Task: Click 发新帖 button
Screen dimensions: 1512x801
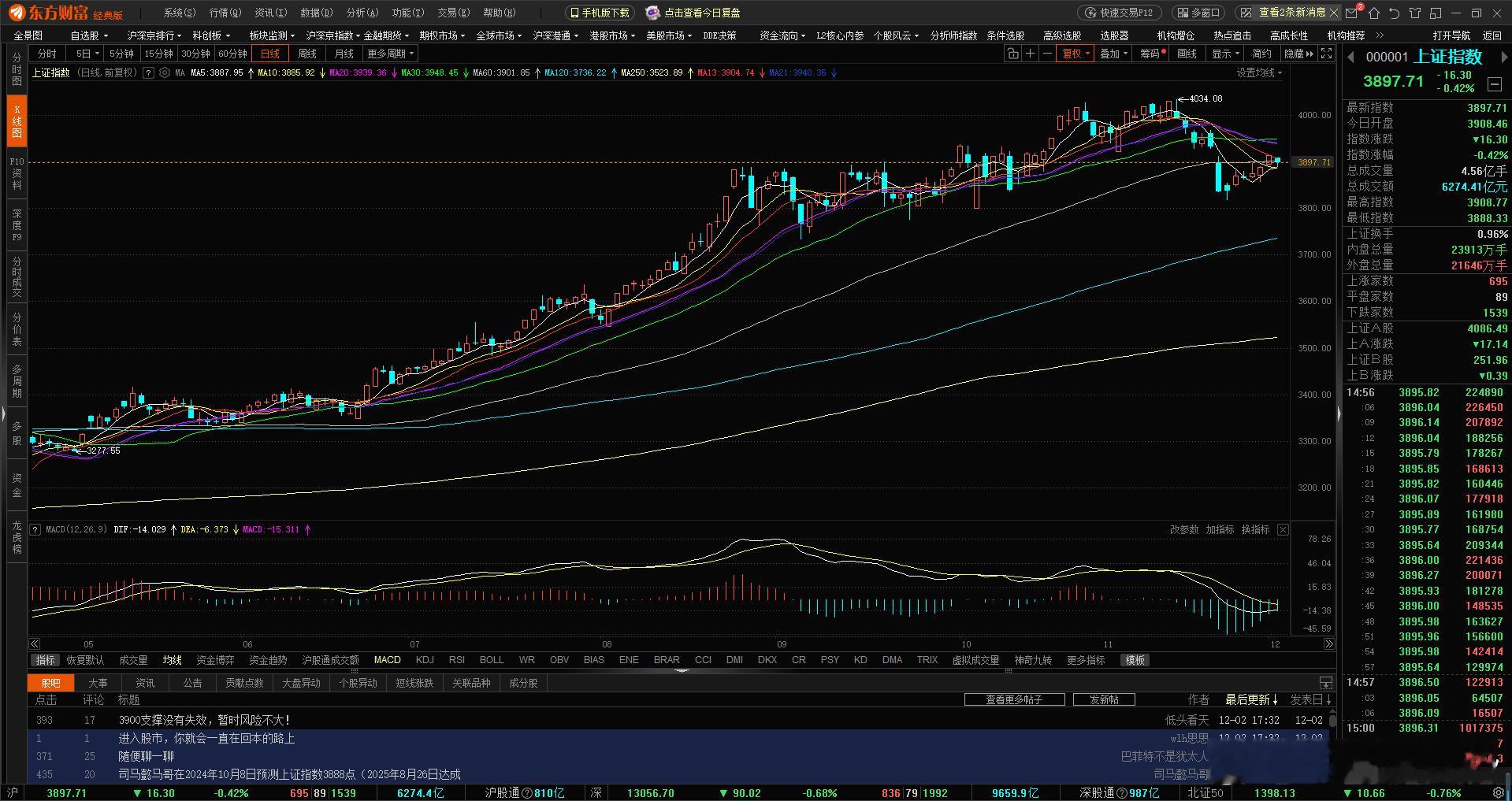Action: (1104, 699)
